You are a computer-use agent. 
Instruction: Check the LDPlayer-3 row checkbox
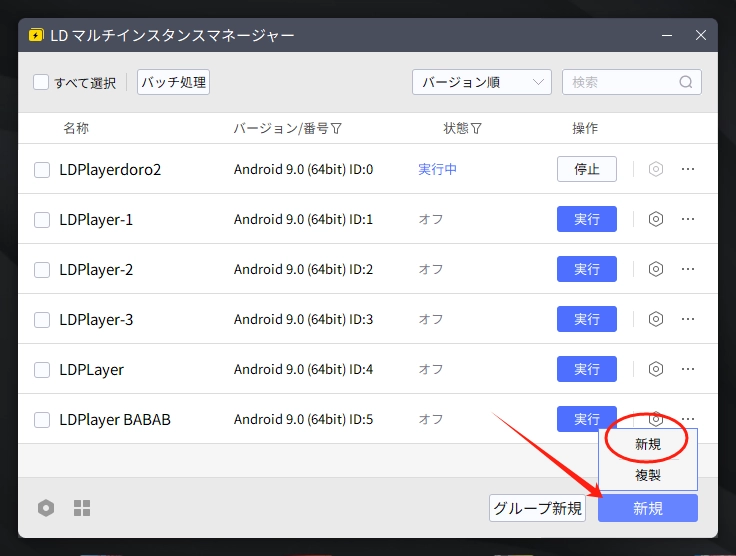pos(42,320)
